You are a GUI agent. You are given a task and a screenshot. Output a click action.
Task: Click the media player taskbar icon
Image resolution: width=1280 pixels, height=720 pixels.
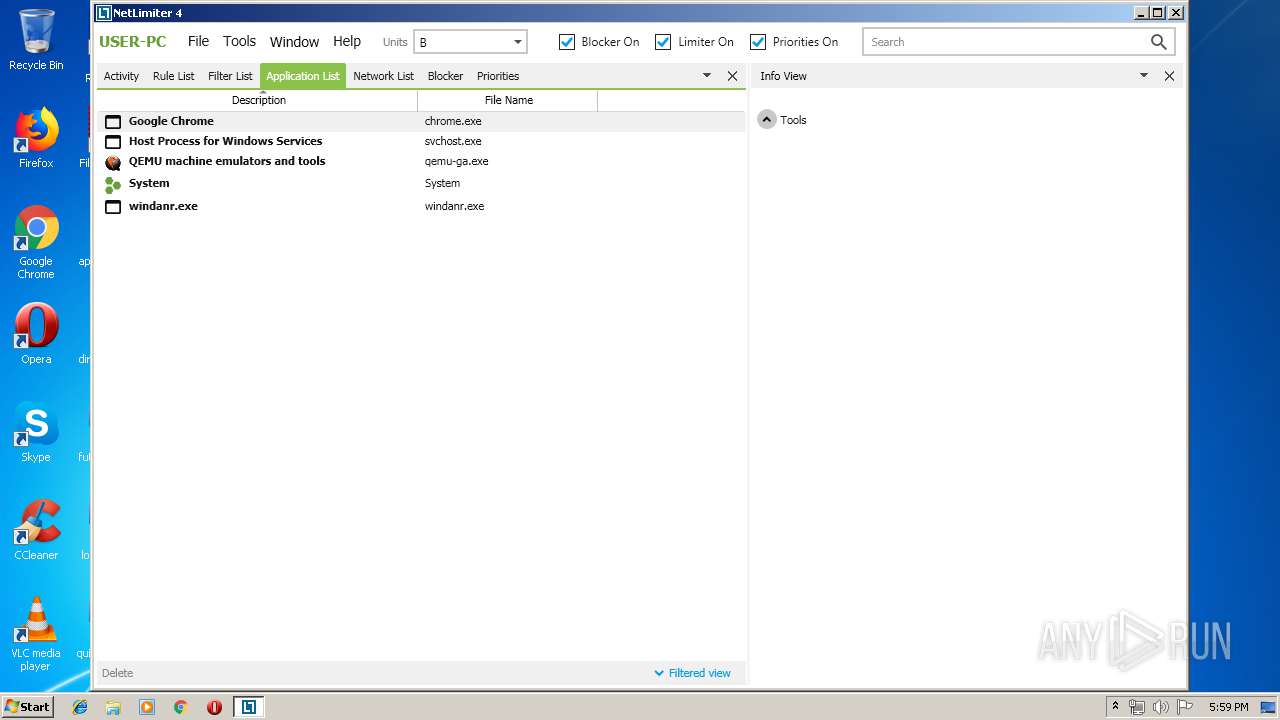(147, 707)
